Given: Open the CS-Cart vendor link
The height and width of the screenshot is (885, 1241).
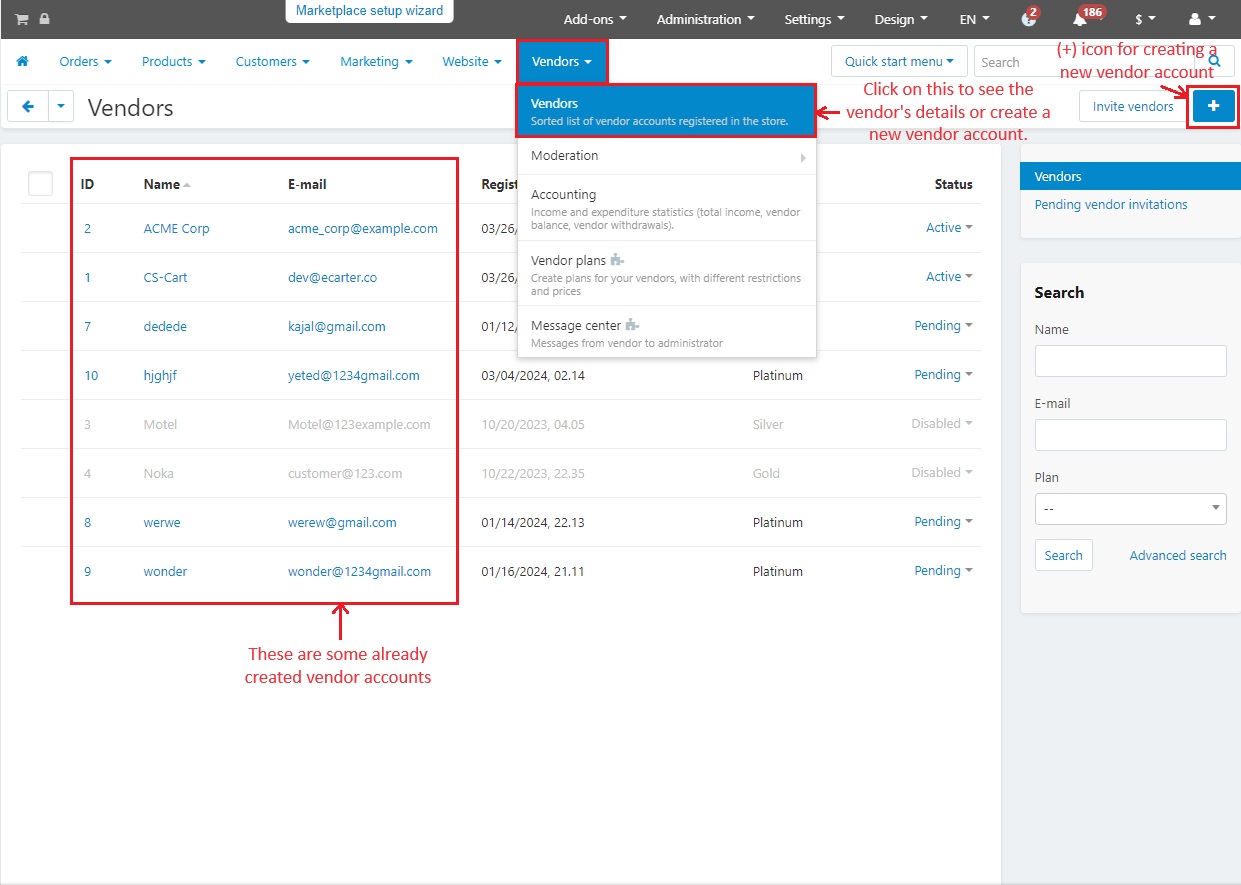Looking at the screenshot, I should (165, 277).
